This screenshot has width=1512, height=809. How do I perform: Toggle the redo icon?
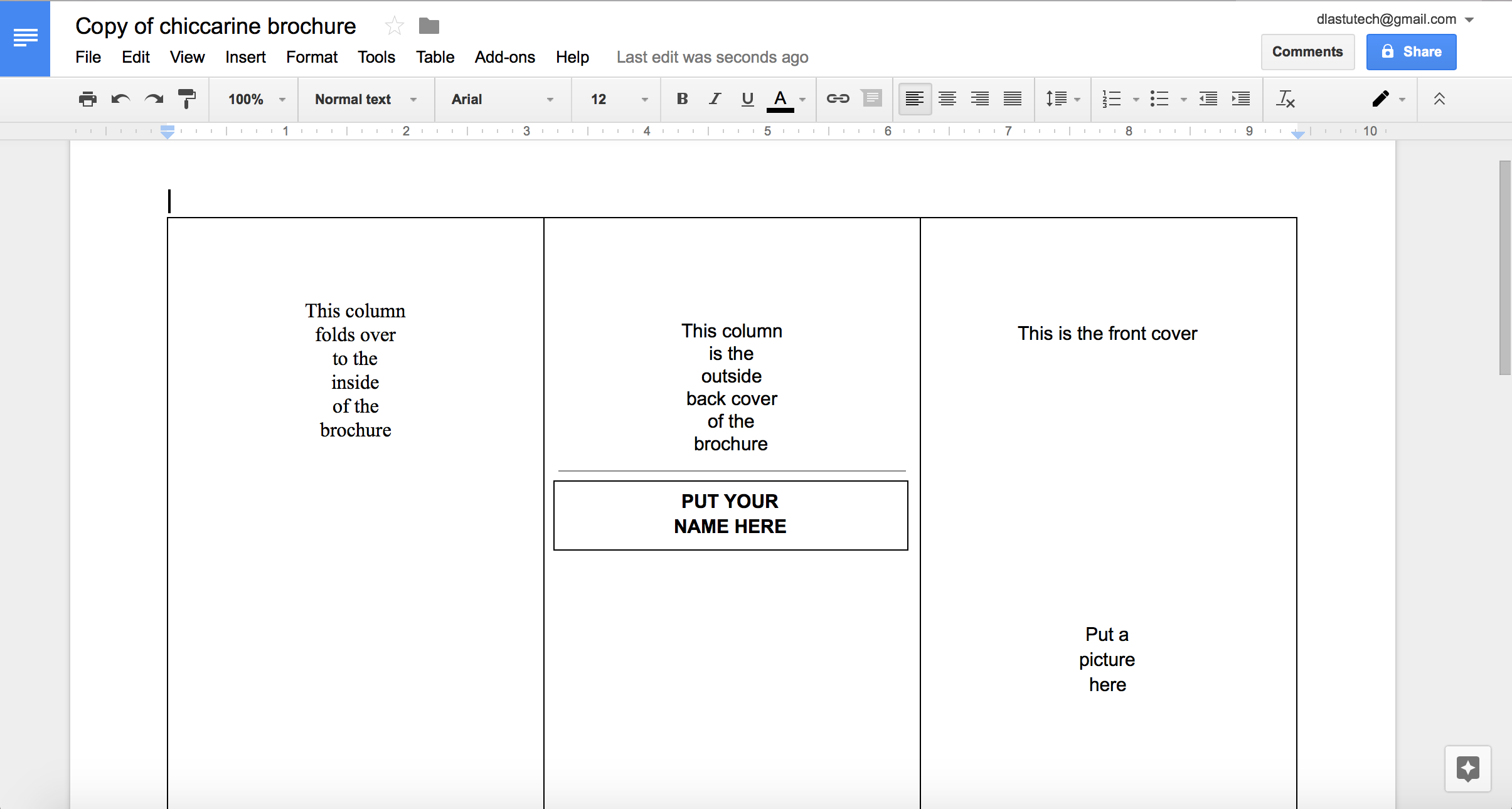(x=155, y=99)
